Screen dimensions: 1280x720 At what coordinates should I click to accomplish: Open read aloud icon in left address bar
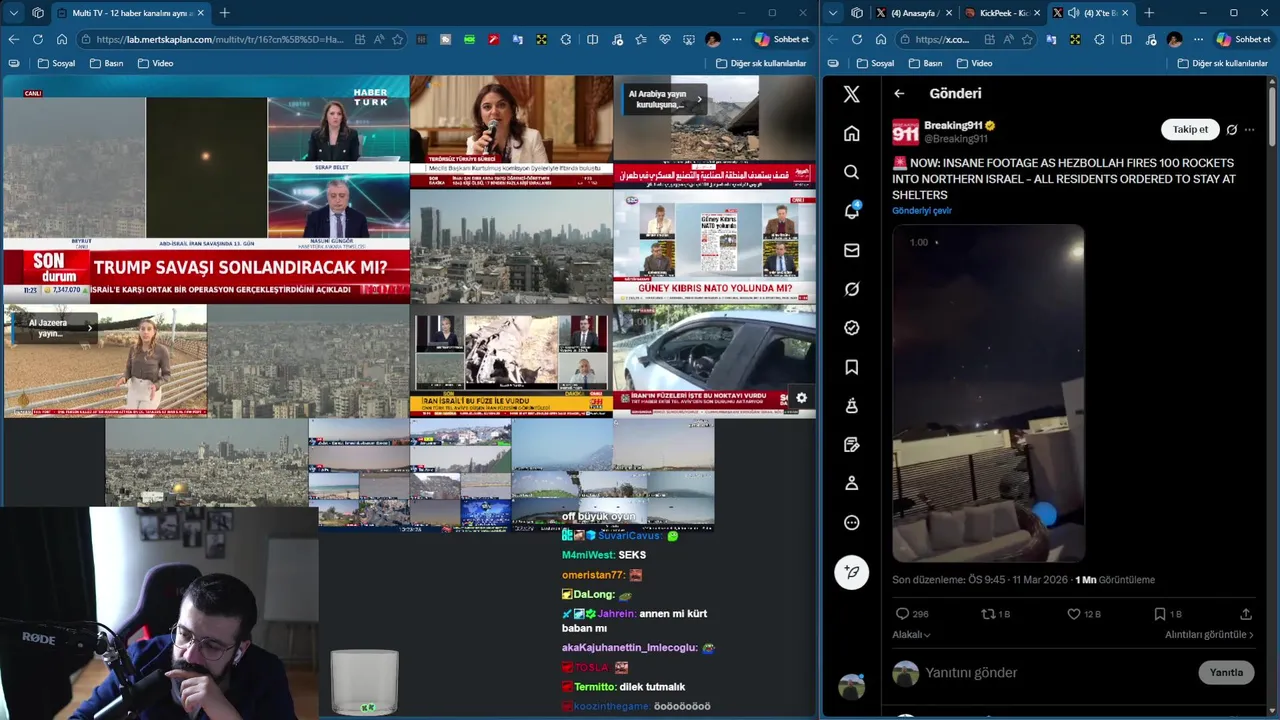pyautogui.click(x=379, y=39)
